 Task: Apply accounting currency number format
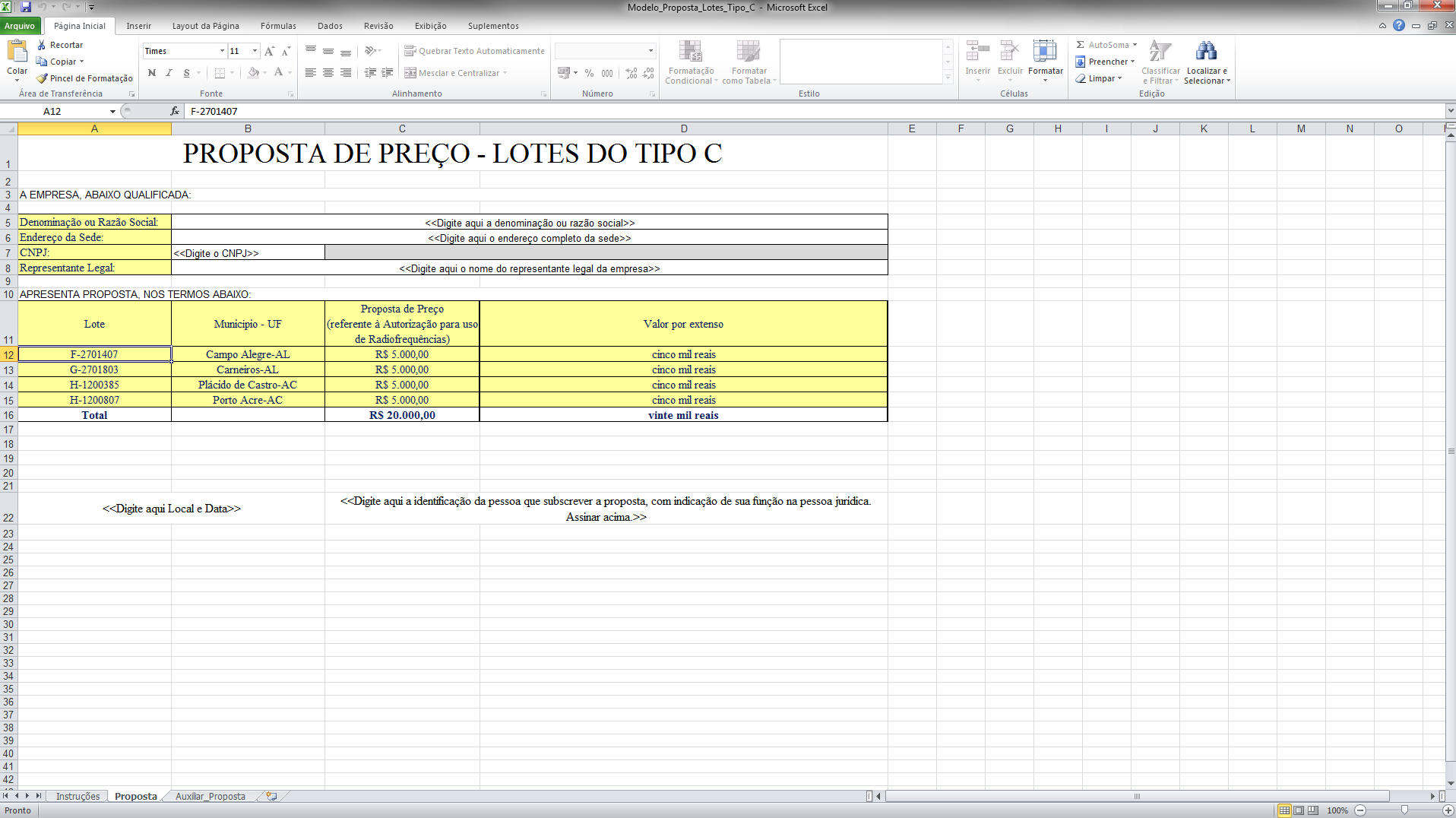click(564, 73)
